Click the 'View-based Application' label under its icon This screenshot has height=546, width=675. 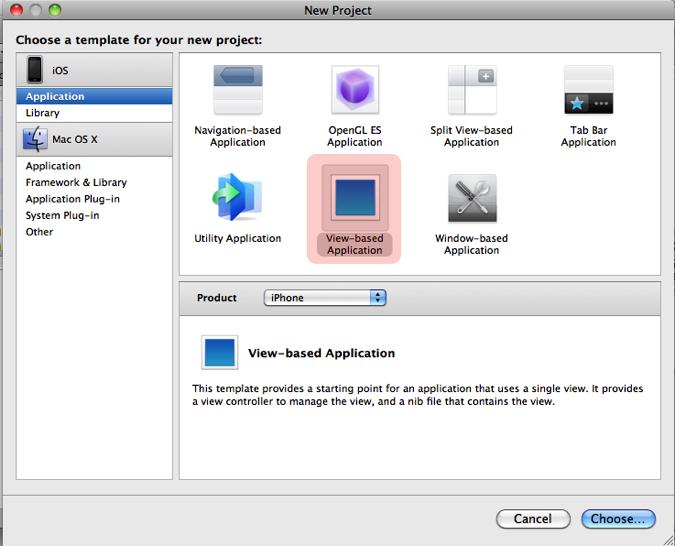point(355,244)
